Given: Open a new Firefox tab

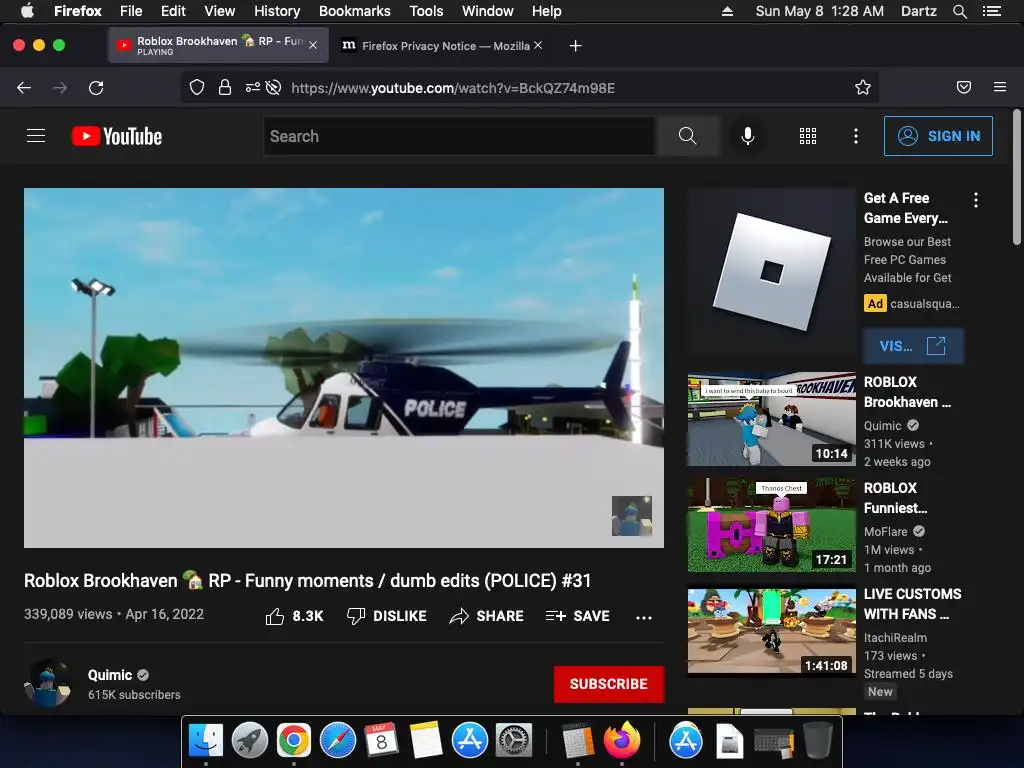Looking at the screenshot, I should tap(575, 46).
